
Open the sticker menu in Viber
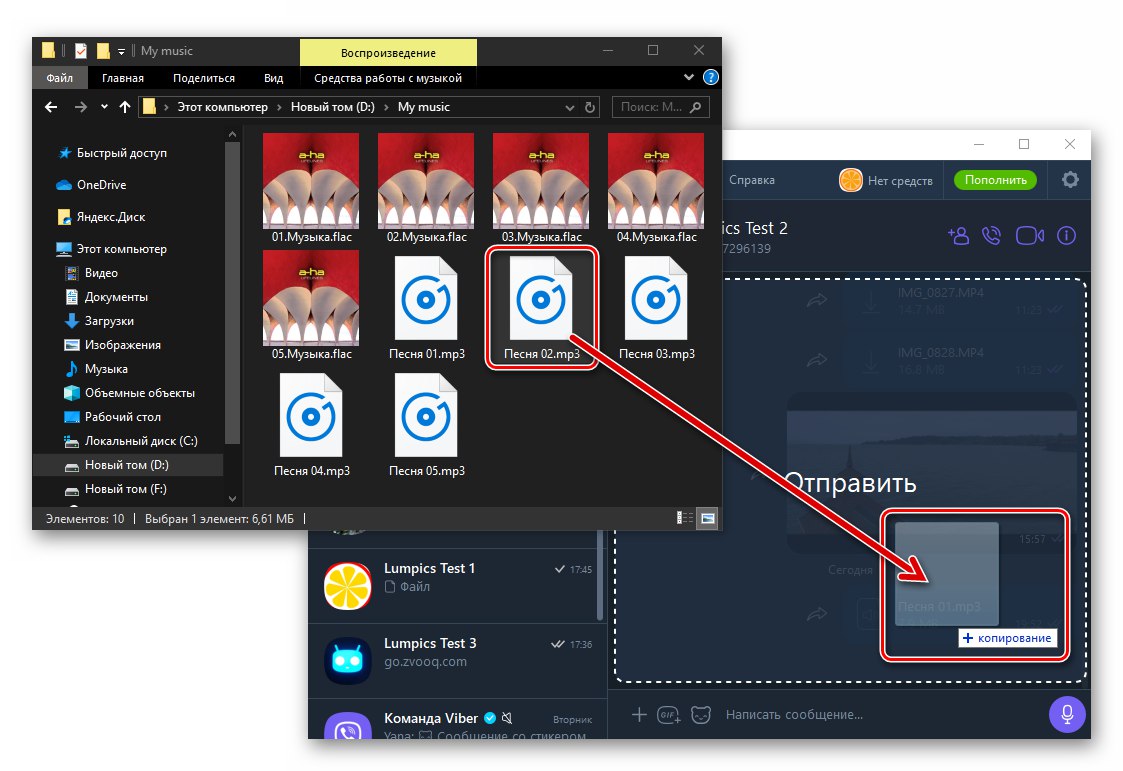click(x=701, y=714)
